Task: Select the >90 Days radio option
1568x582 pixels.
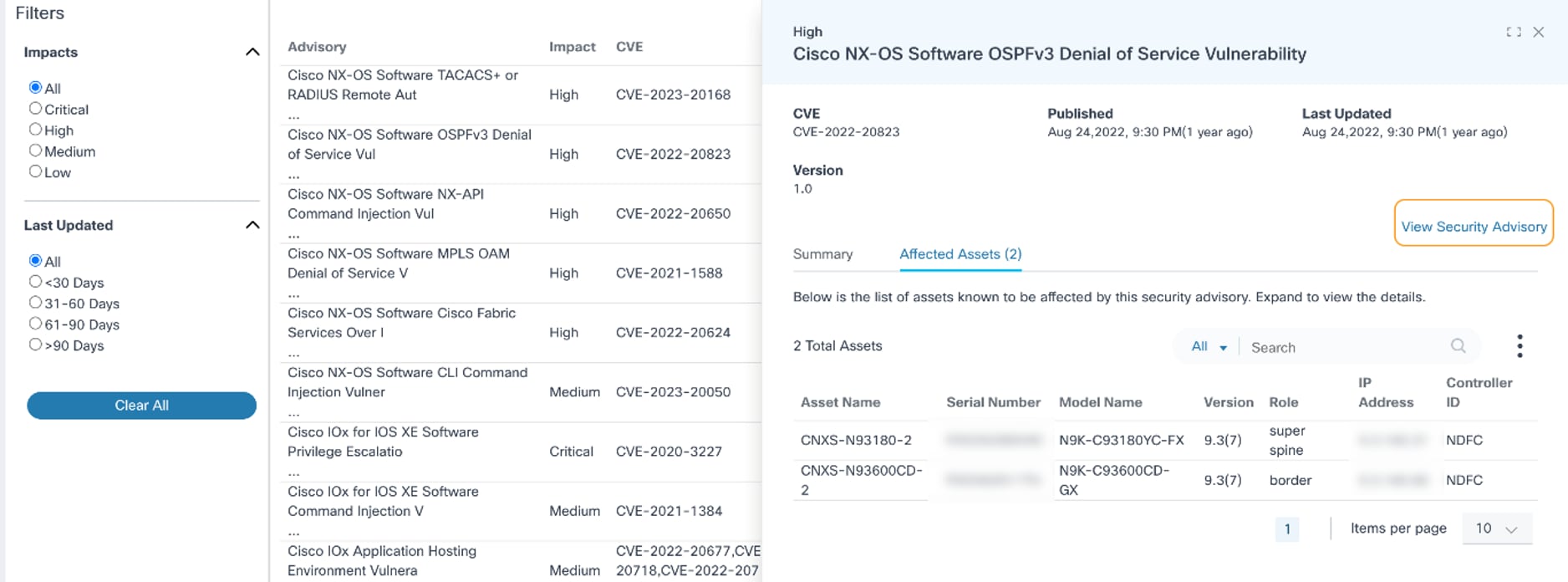Action: coord(35,345)
